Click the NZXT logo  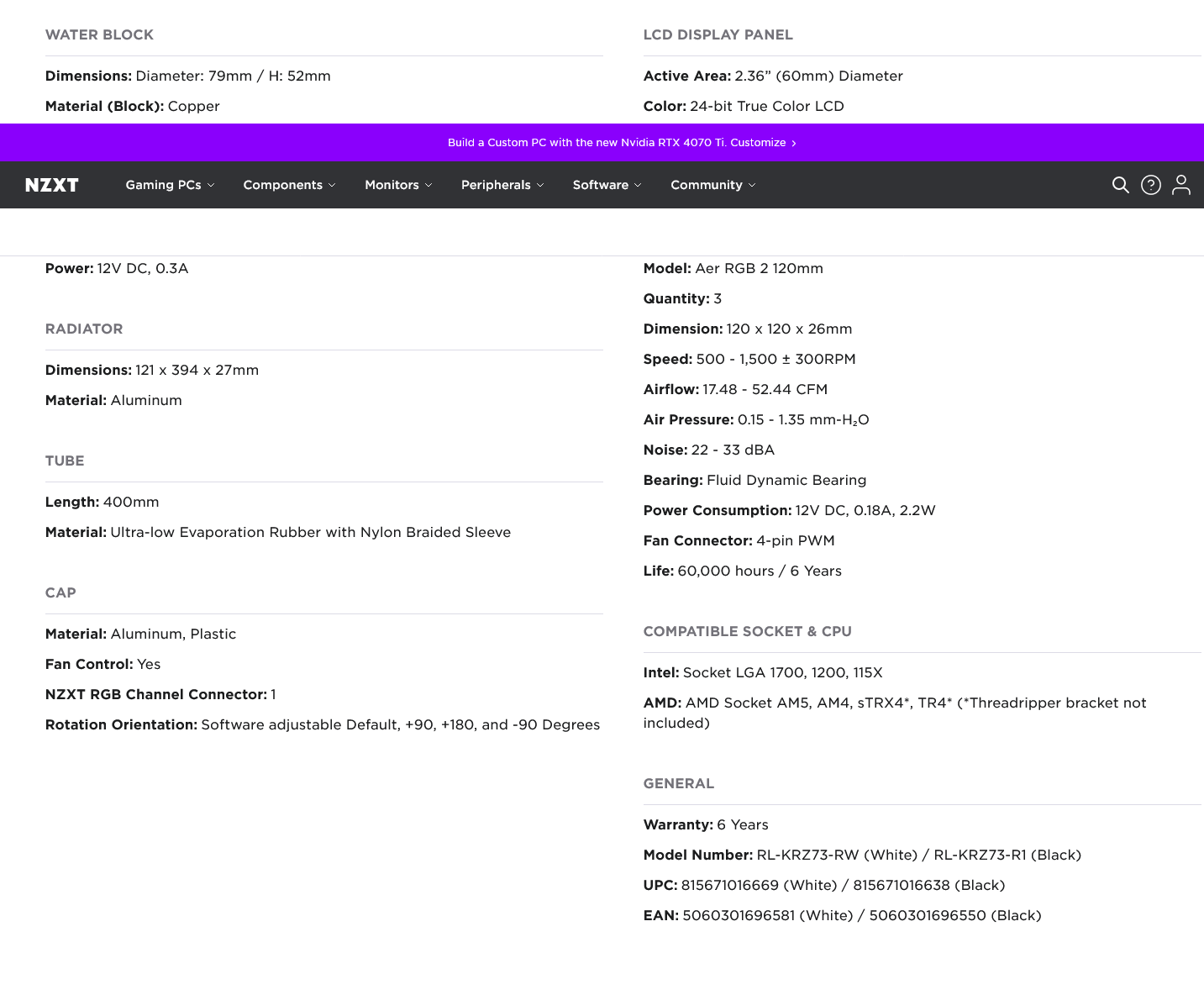(52, 185)
